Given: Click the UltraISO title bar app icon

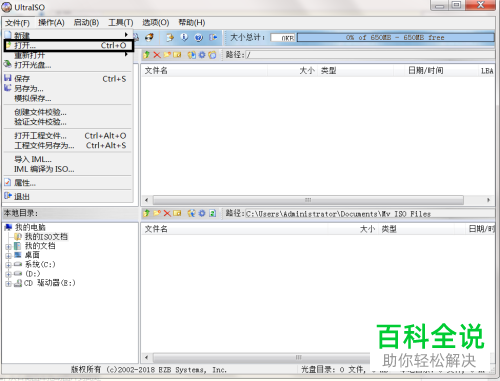Looking at the screenshot, I should coord(7,7).
